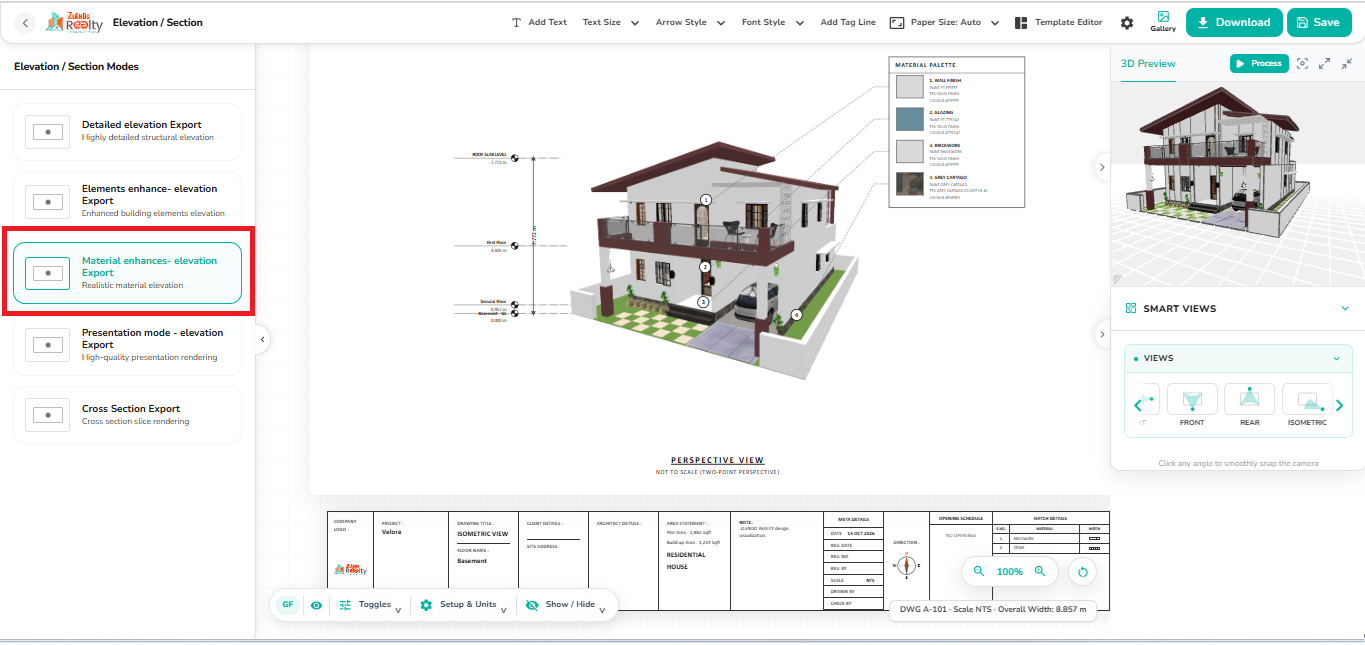
Task: Open the Template Editor
Action: point(1058,22)
